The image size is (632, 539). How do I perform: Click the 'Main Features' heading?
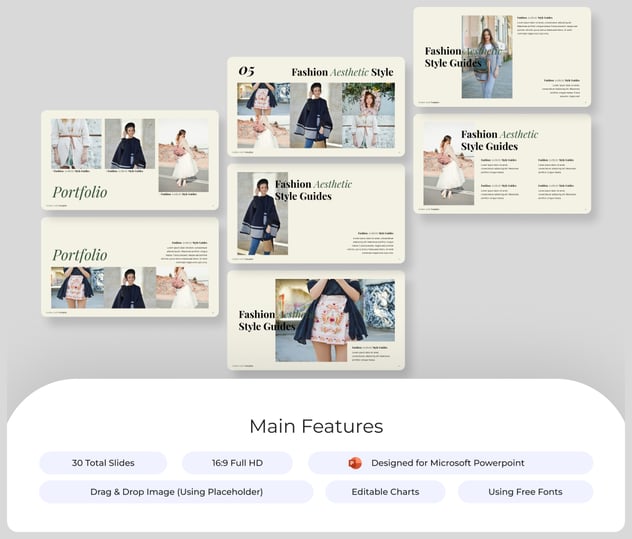coord(316,426)
